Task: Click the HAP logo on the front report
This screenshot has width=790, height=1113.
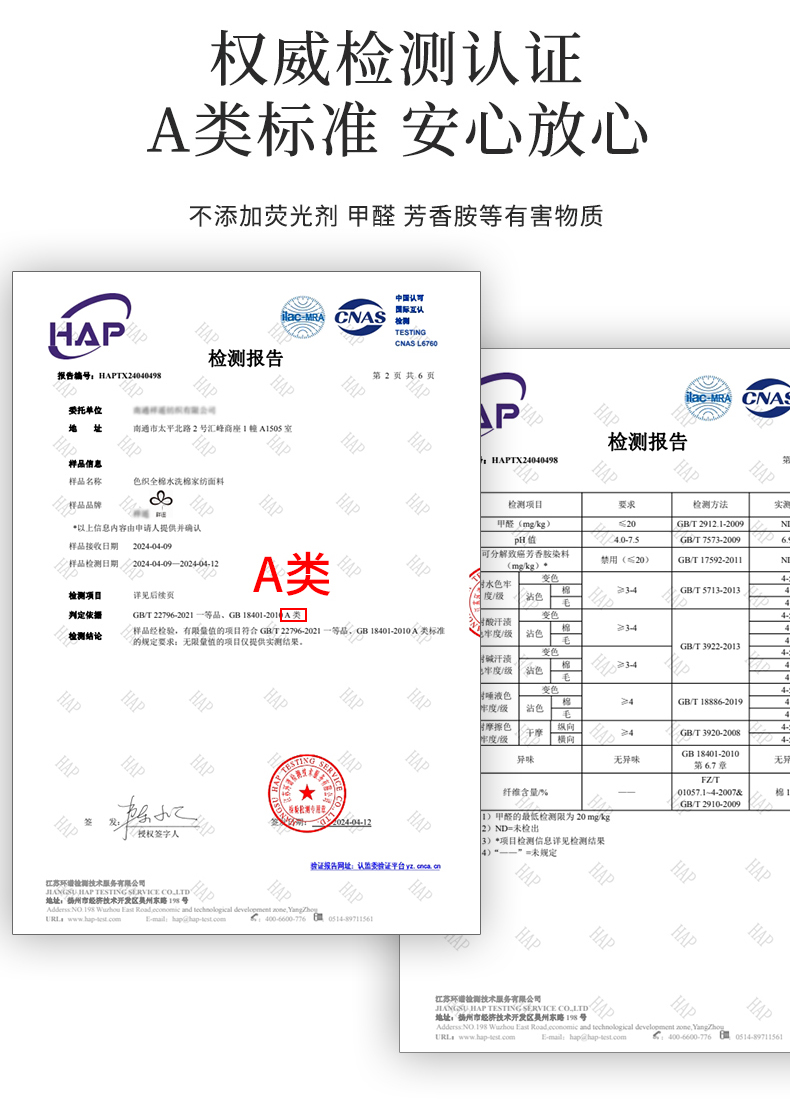Action: pyautogui.click(x=89, y=327)
